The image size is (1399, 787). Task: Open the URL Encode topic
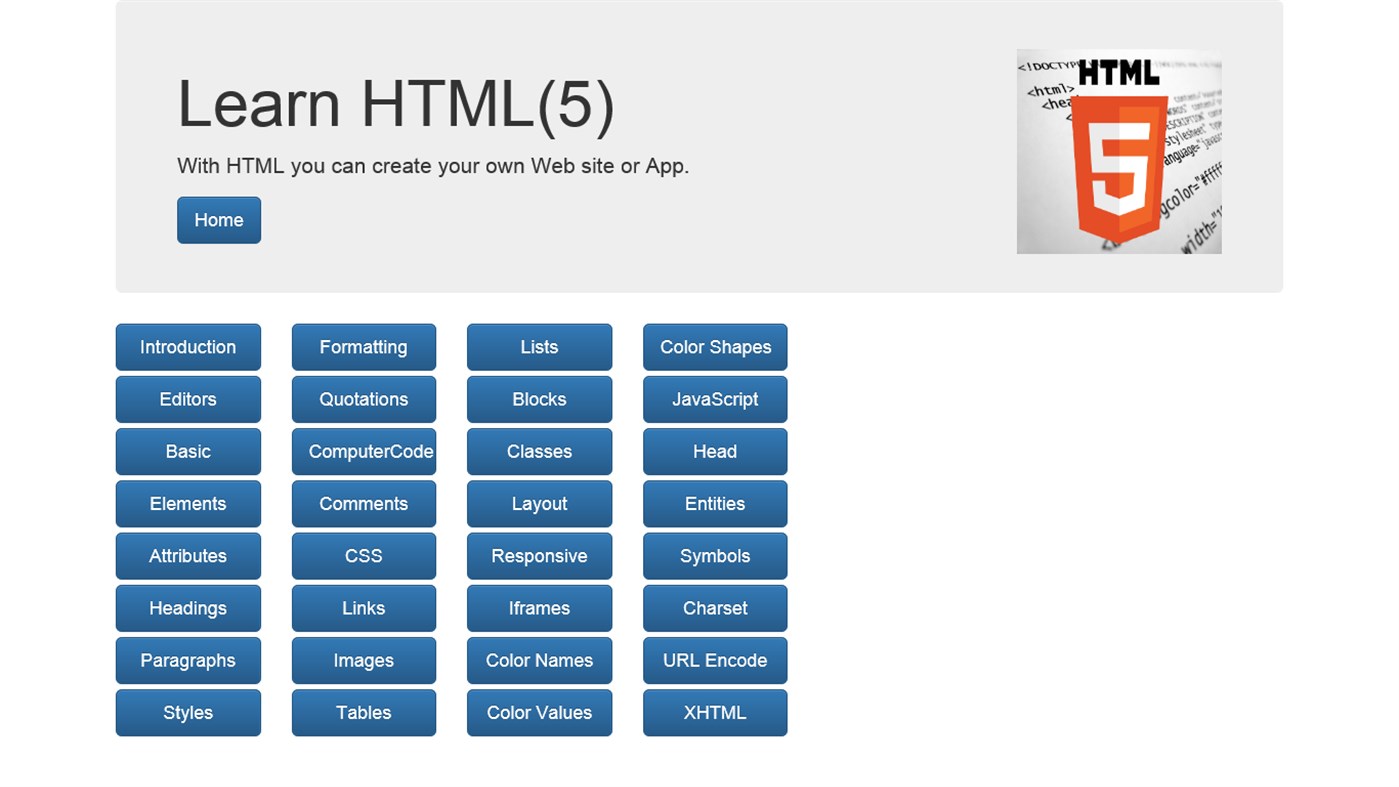715,660
